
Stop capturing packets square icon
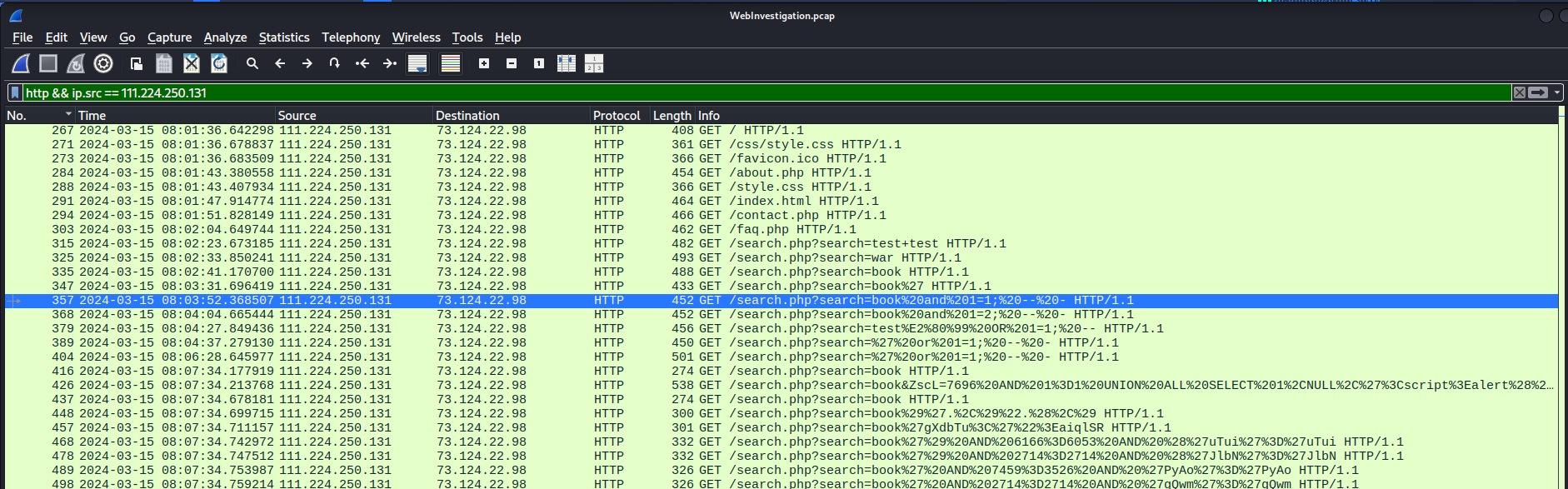click(x=48, y=63)
